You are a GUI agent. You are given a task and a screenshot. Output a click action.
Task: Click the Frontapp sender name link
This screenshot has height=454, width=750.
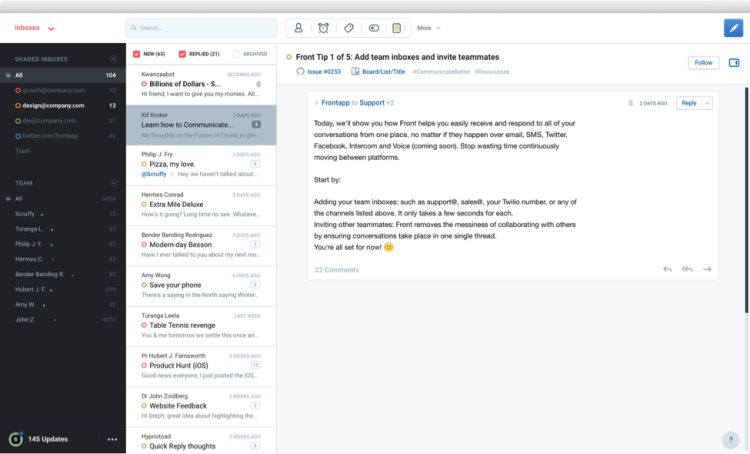pos(335,102)
